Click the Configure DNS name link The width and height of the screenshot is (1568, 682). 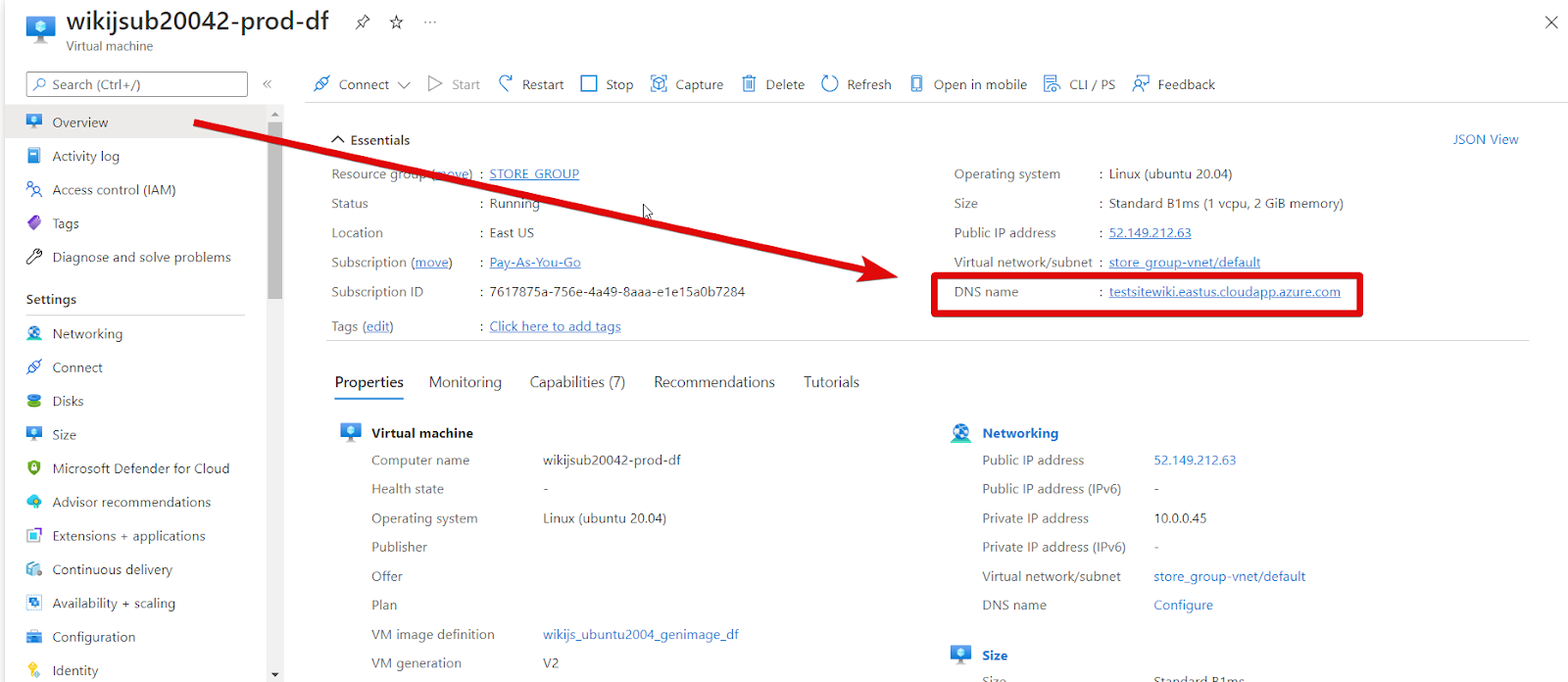click(x=1183, y=606)
